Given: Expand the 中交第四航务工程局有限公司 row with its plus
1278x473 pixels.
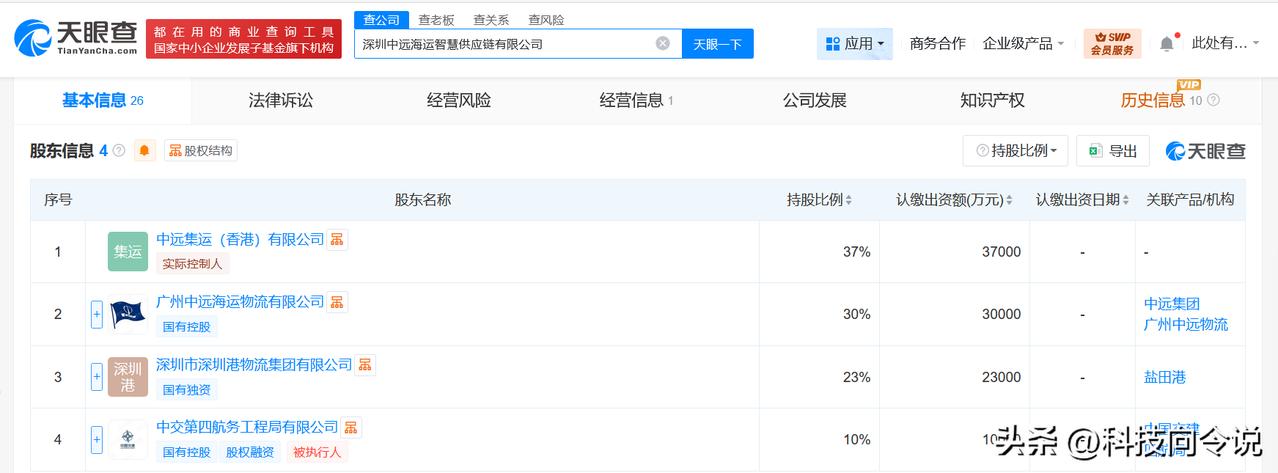Looking at the screenshot, I should pos(97,439).
